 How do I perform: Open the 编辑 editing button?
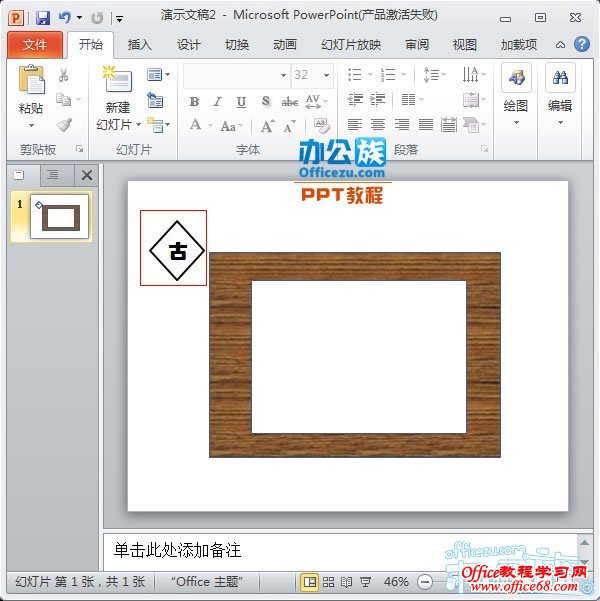click(560, 95)
